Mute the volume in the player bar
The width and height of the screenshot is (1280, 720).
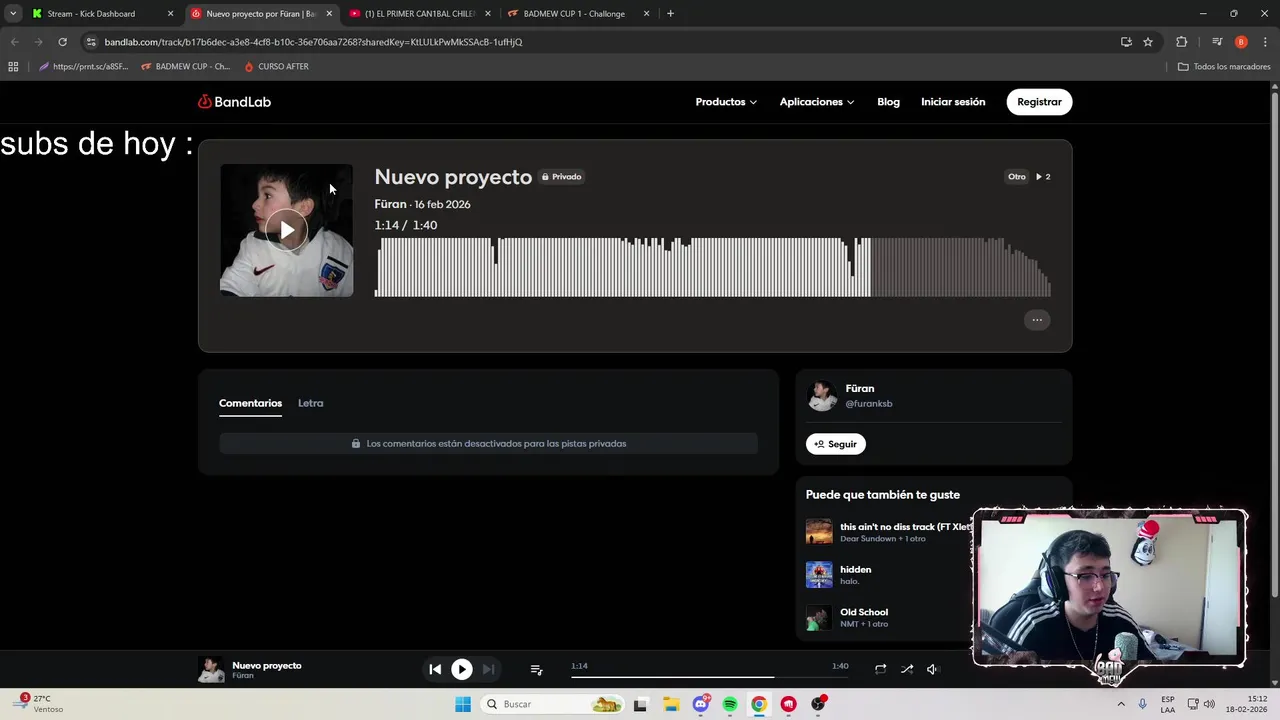click(x=932, y=669)
